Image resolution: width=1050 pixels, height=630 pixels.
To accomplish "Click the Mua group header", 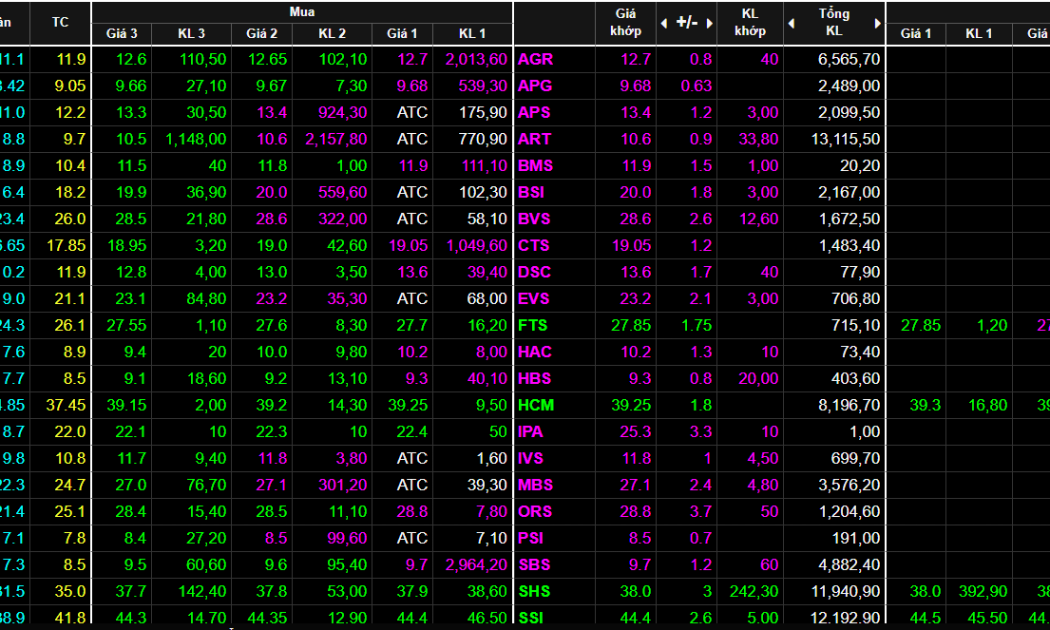I will coord(302,11).
